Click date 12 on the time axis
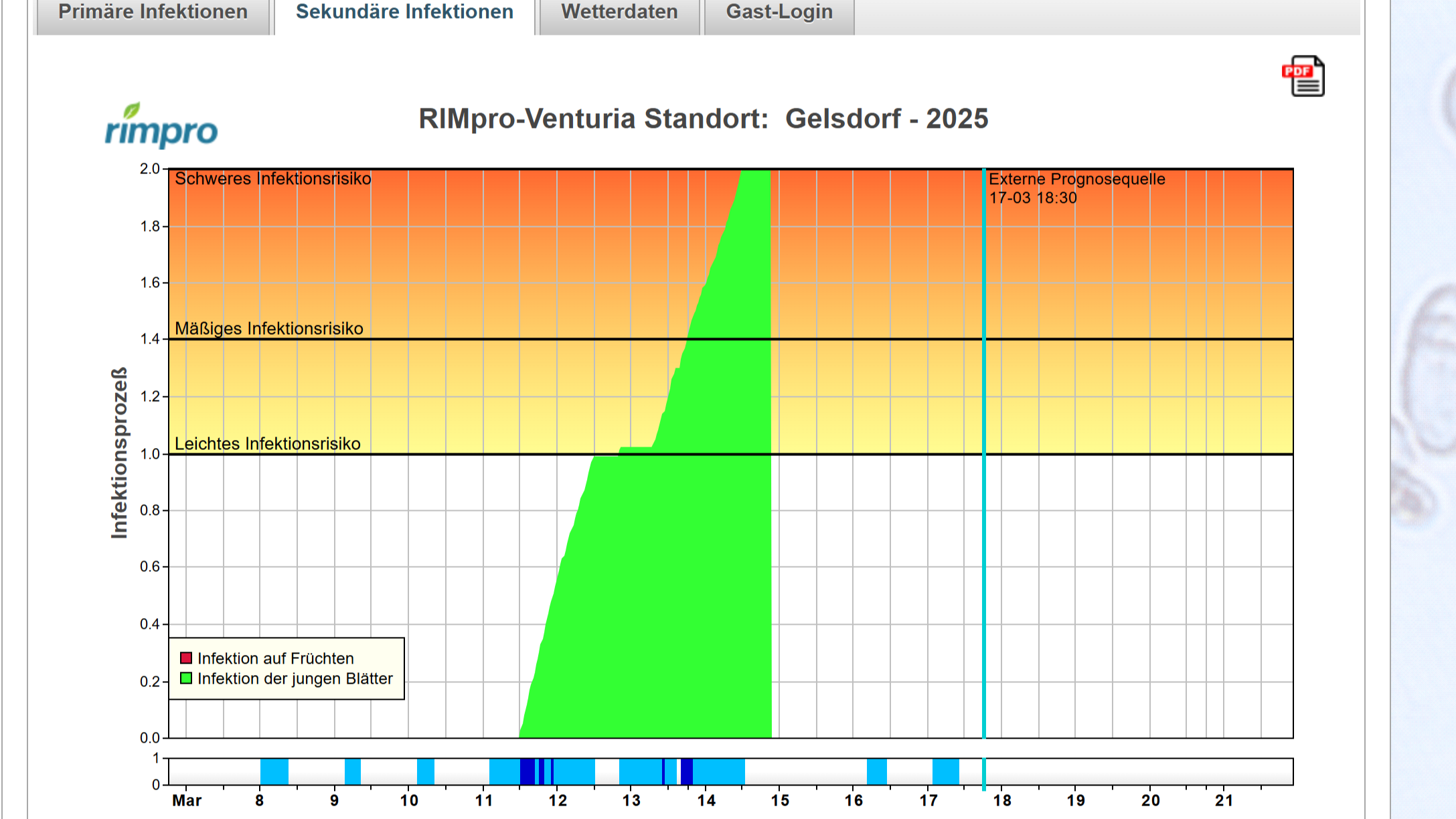The height and width of the screenshot is (819, 1456). [x=558, y=801]
